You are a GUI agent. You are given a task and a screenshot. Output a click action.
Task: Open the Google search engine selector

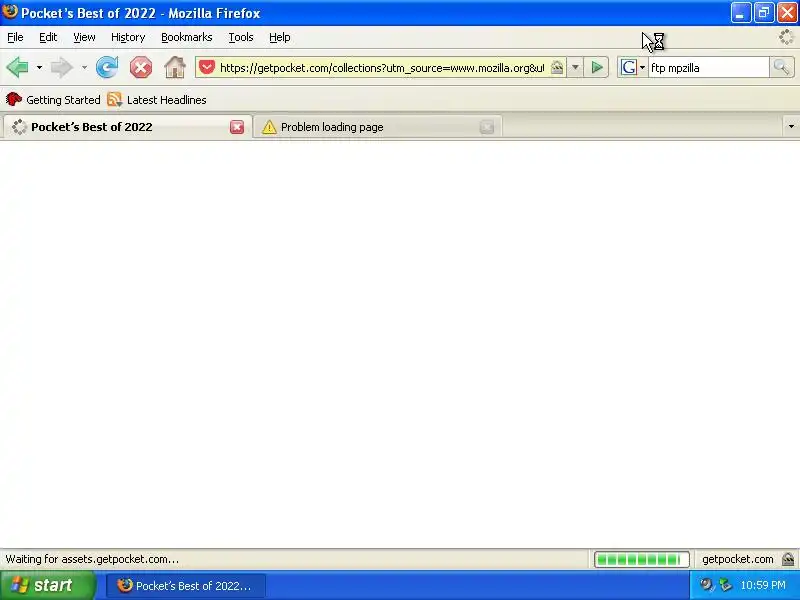633,67
